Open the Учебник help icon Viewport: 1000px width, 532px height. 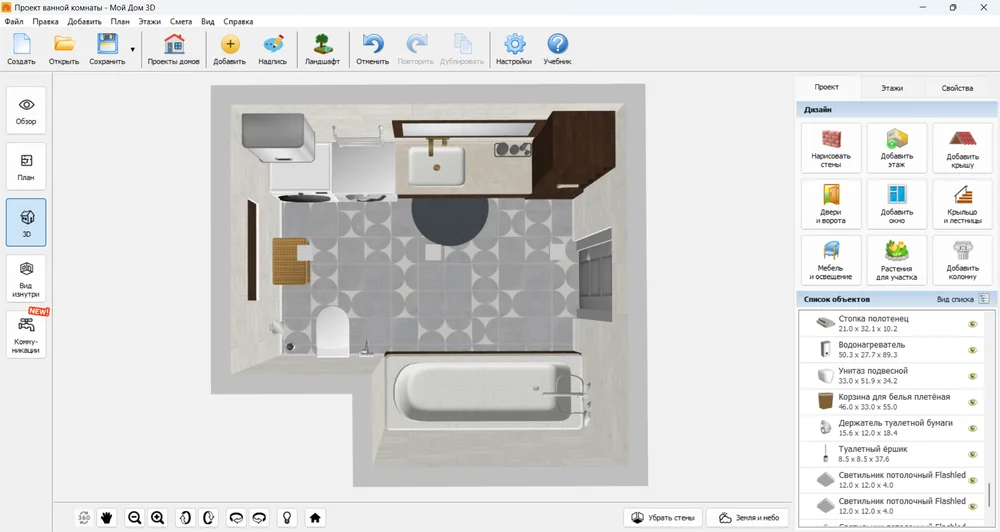(x=557, y=49)
